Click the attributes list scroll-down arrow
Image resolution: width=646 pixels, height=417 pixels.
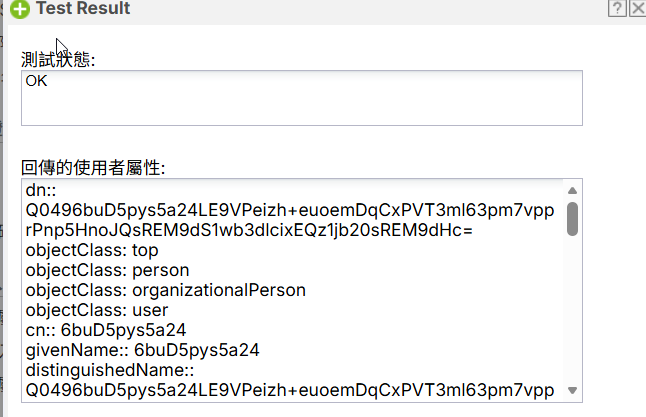pos(572,390)
